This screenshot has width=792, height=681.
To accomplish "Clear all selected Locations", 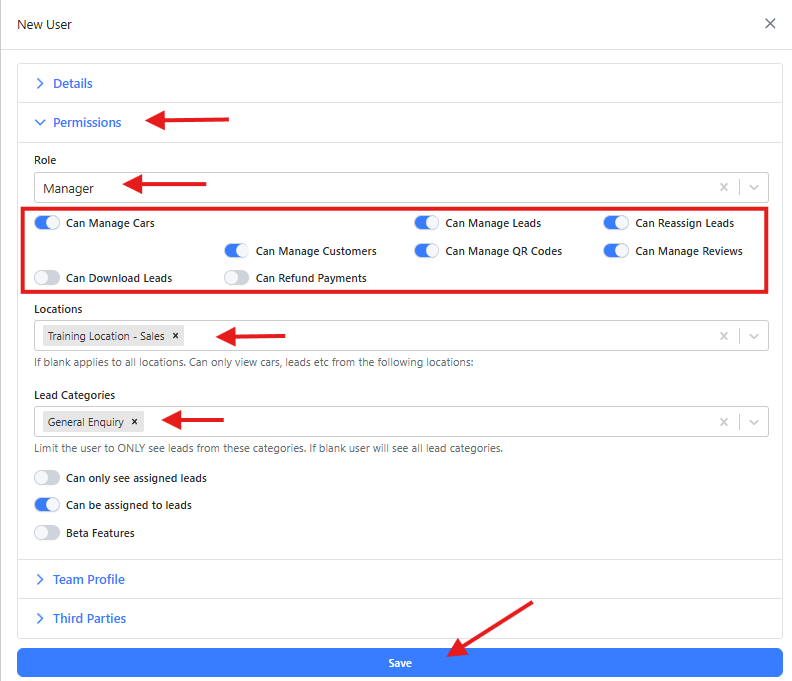I will pos(724,336).
